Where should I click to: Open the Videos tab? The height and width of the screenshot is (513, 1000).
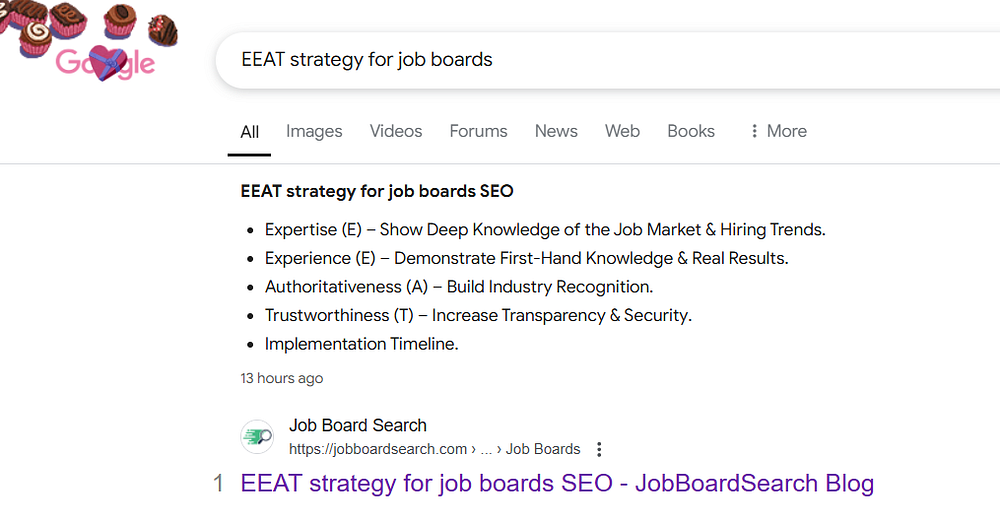pyautogui.click(x=396, y=131)
